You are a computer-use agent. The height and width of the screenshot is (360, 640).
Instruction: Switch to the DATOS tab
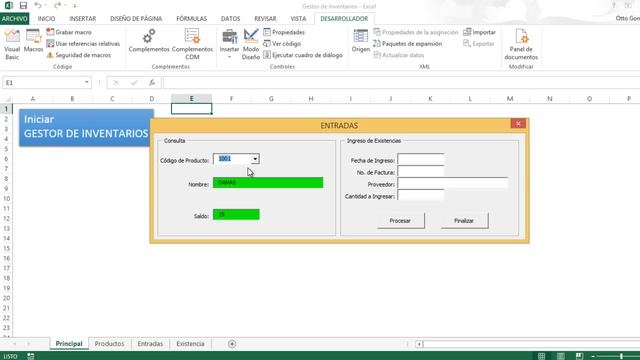(230, 19)
